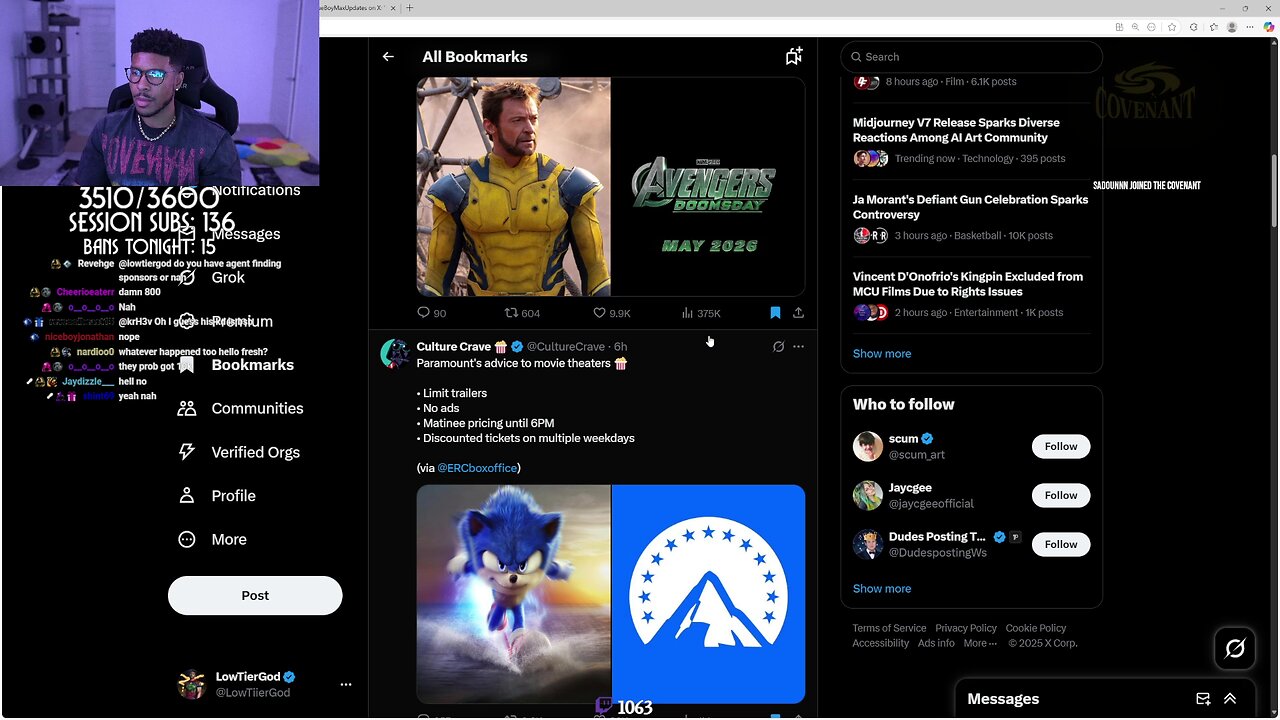This screenshot has width=1280, height=720.
Task: Show more trending stories
Action: 882,354
